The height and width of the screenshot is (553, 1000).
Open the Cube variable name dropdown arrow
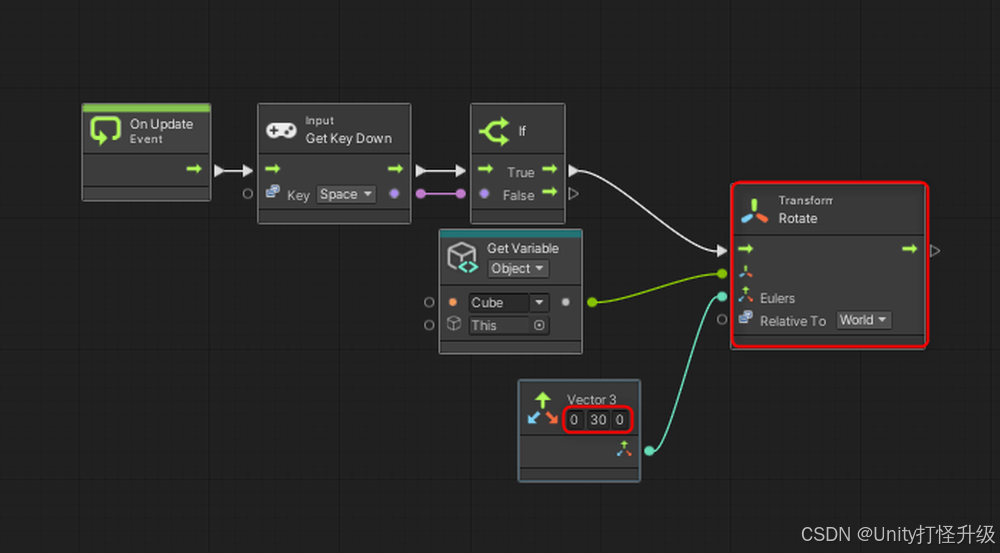[539, 302]
